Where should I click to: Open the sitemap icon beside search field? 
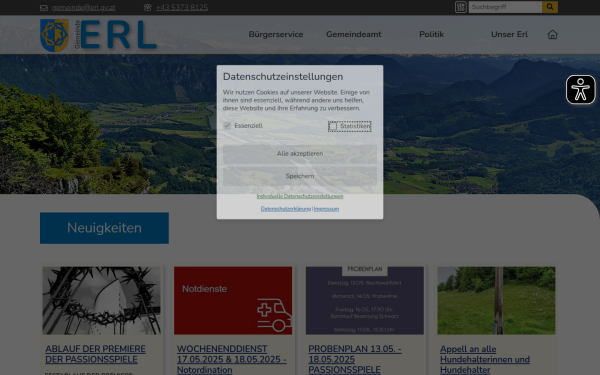(461, 7)
